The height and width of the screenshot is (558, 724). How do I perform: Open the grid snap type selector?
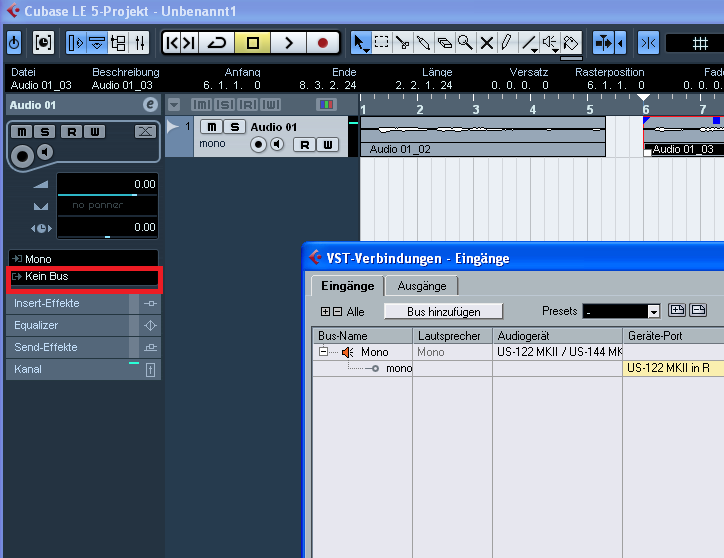(x=700, y=44)
